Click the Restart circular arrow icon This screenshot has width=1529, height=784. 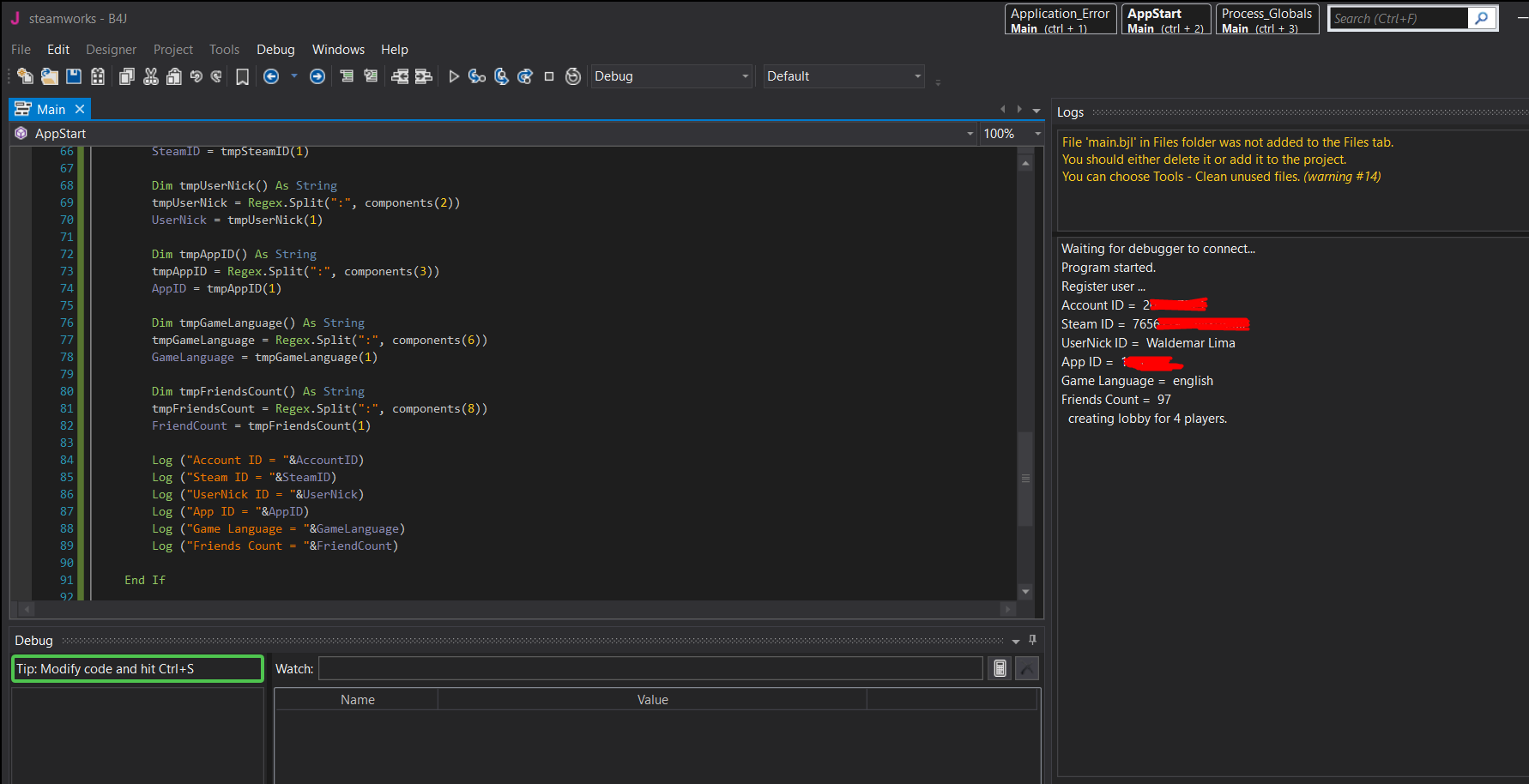(x=573, y=76)
